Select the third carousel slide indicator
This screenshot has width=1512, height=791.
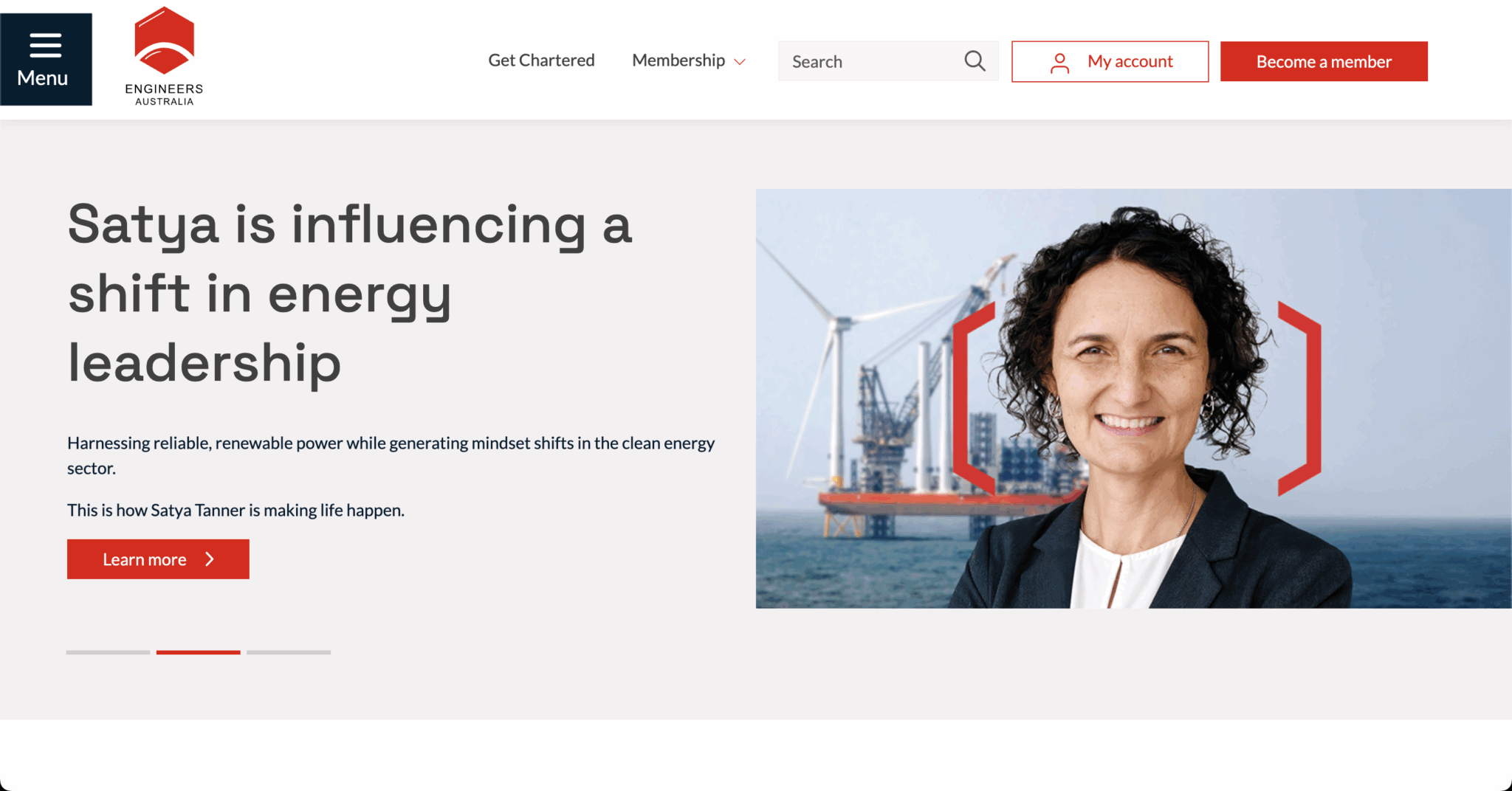[289, 652]
